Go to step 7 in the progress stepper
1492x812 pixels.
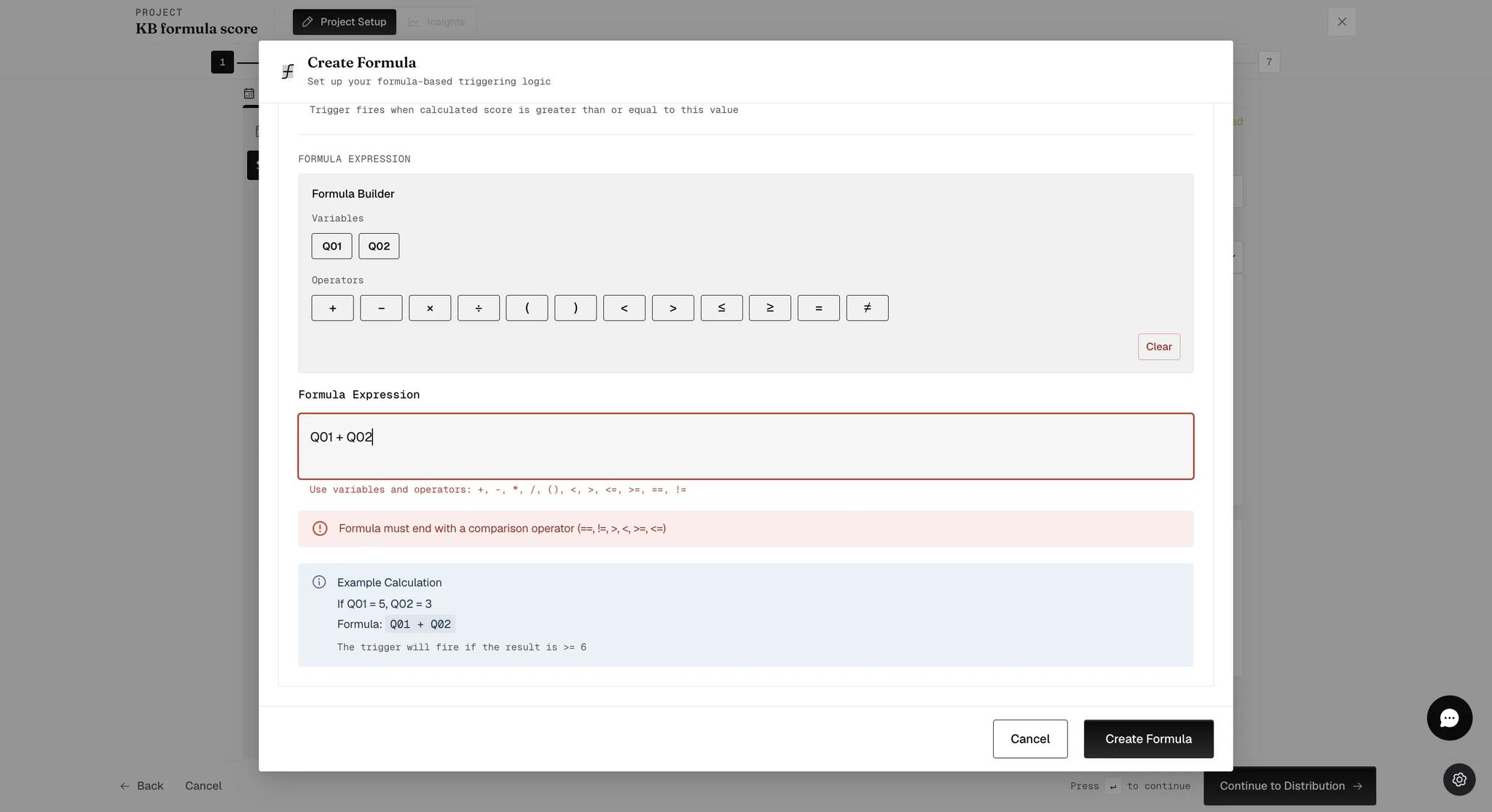tap(1269, 62)
